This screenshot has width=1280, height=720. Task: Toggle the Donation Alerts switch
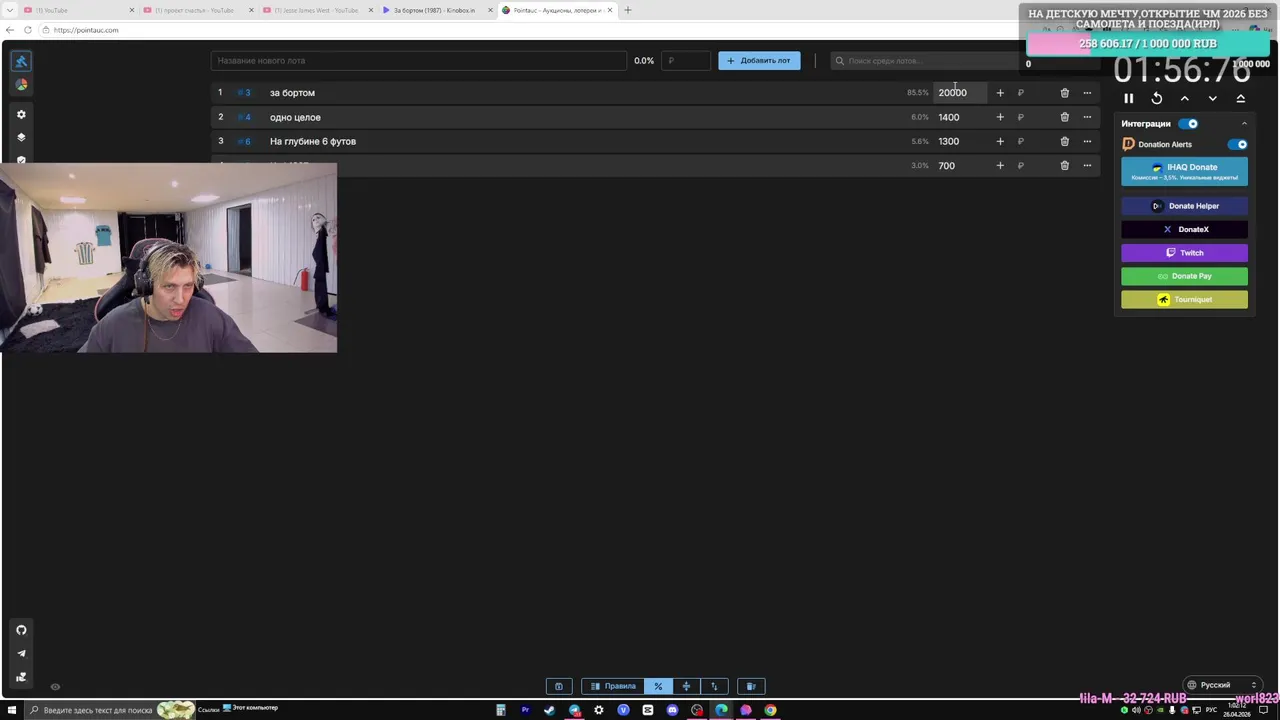(x=1238, y=144)
